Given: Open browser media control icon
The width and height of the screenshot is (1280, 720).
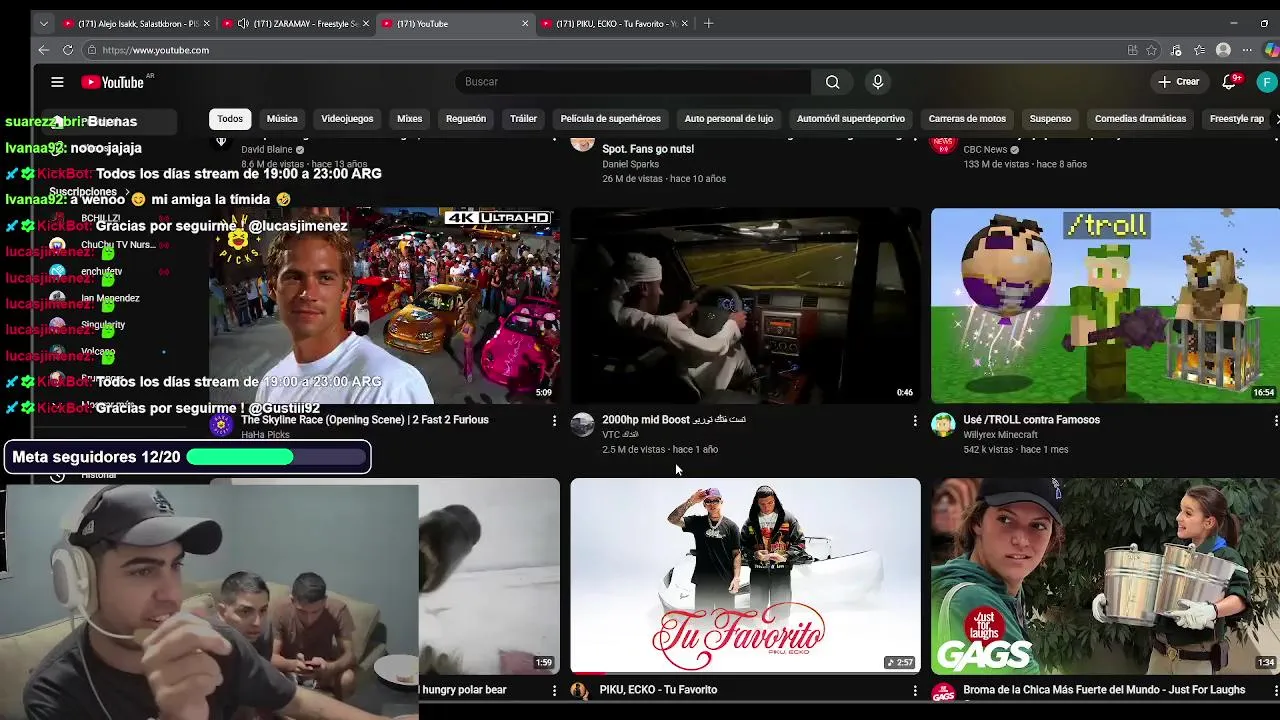Looking at the screenshot, I should tap(1175, 50).
